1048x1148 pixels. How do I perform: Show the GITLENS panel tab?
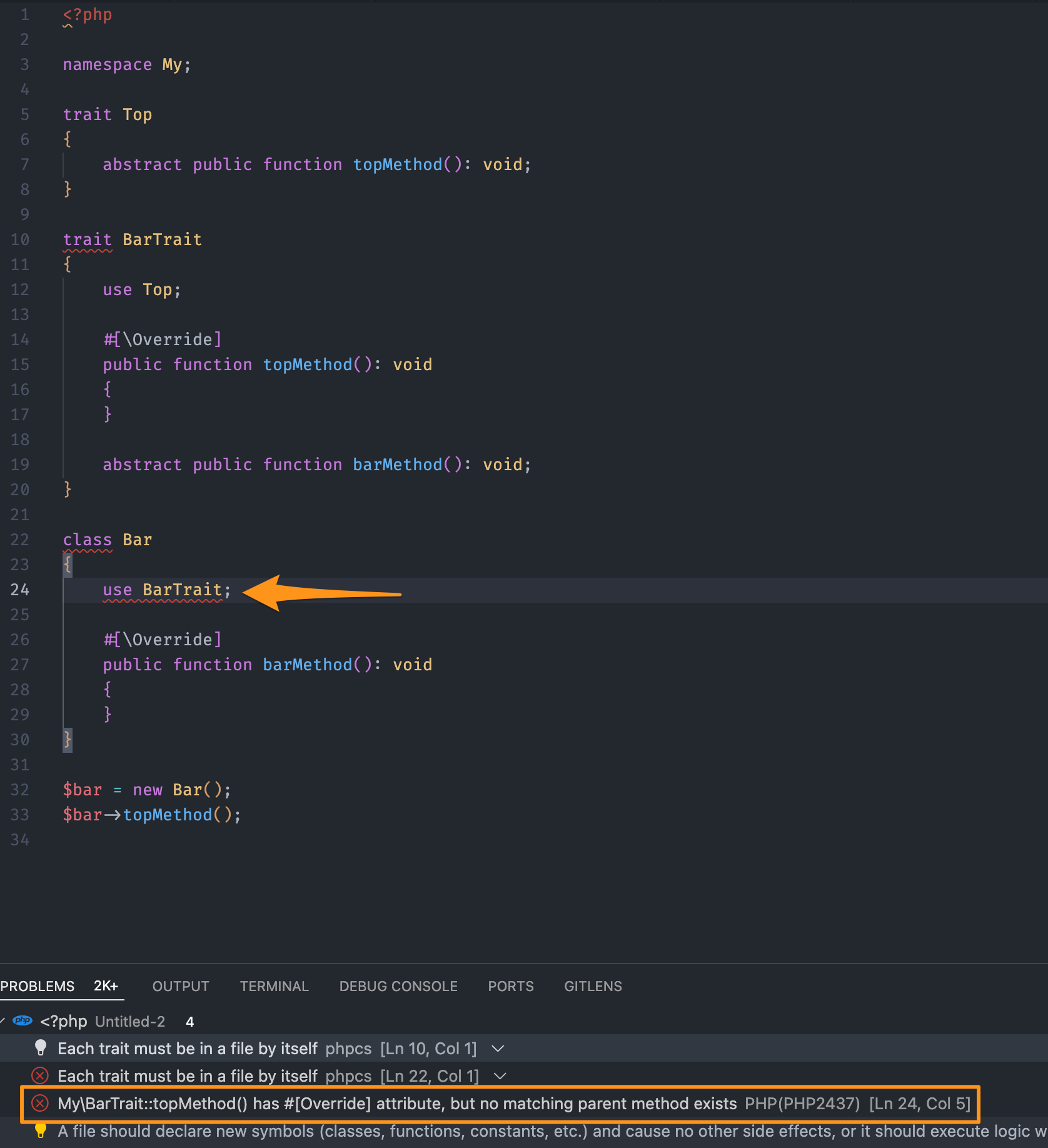coord(593,986)
